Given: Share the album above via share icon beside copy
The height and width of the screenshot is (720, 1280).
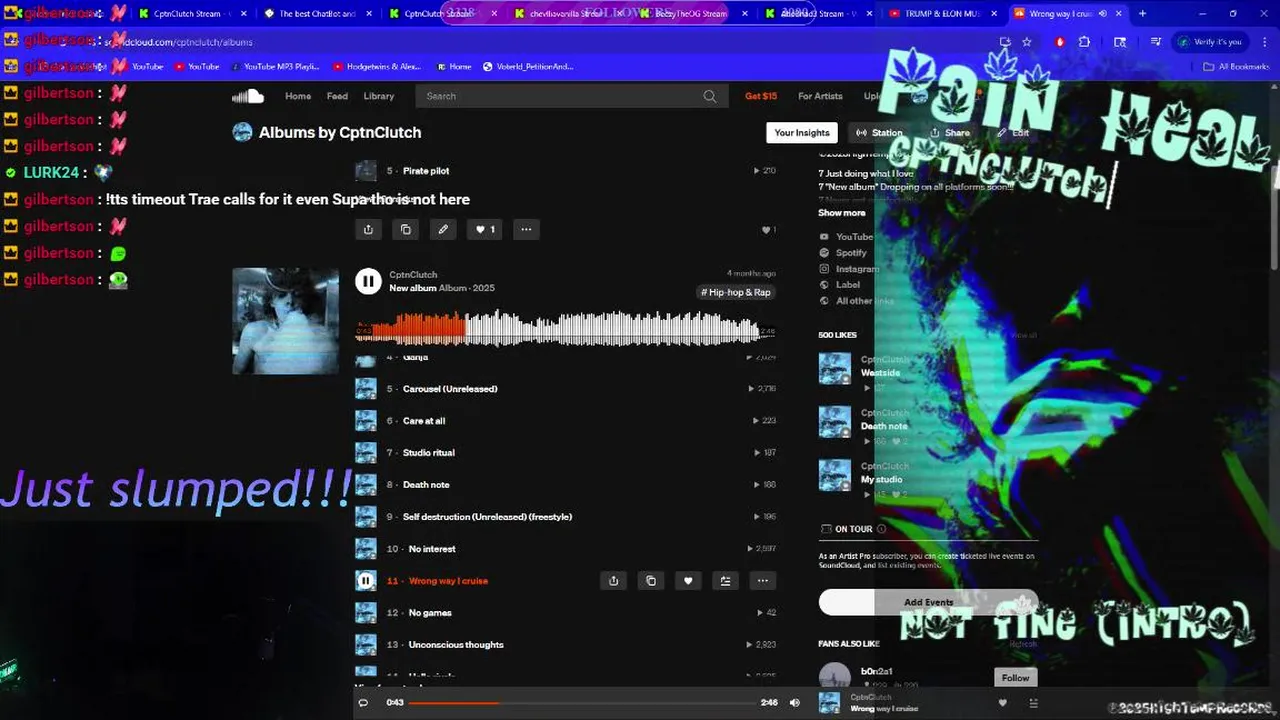Looking at the screenshot, I should point(368,229).
